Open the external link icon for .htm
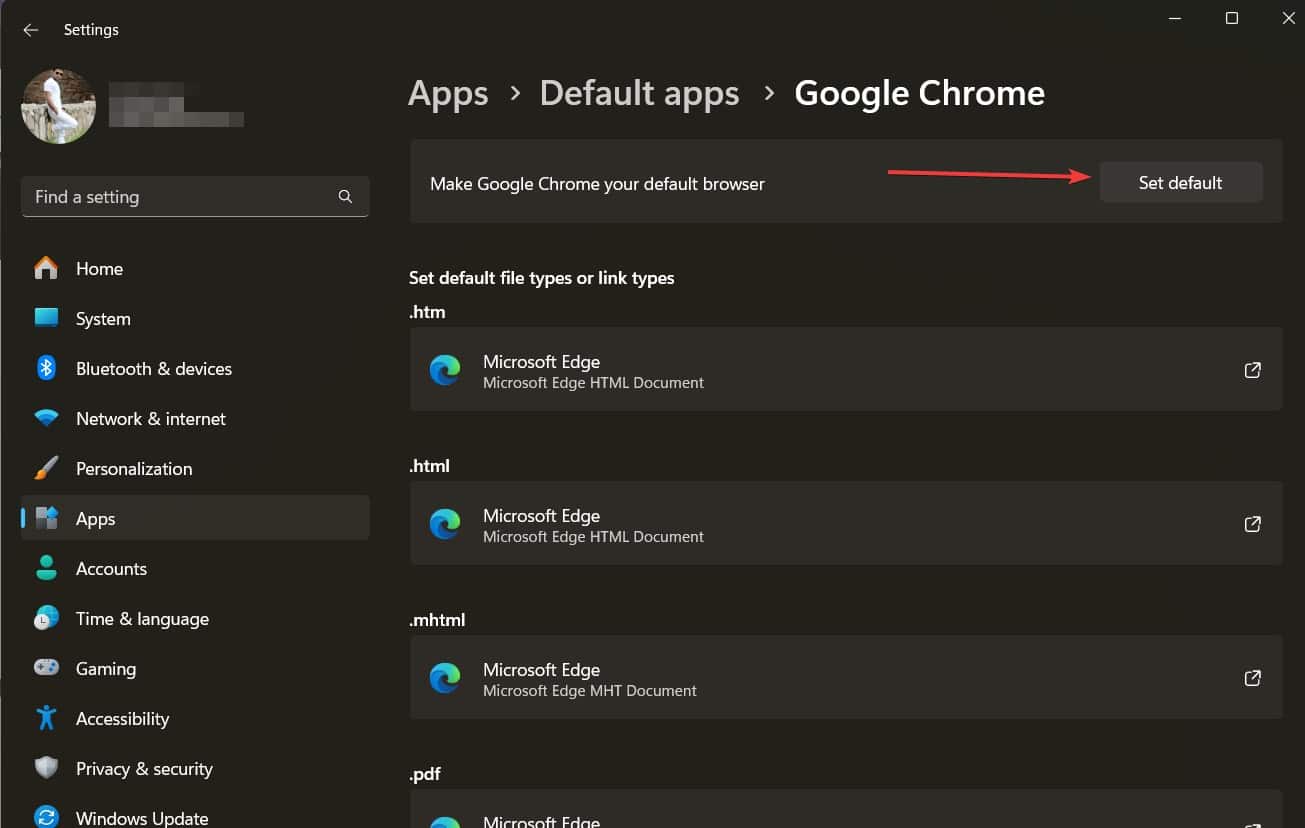1305x828 pixels. 1252,370
